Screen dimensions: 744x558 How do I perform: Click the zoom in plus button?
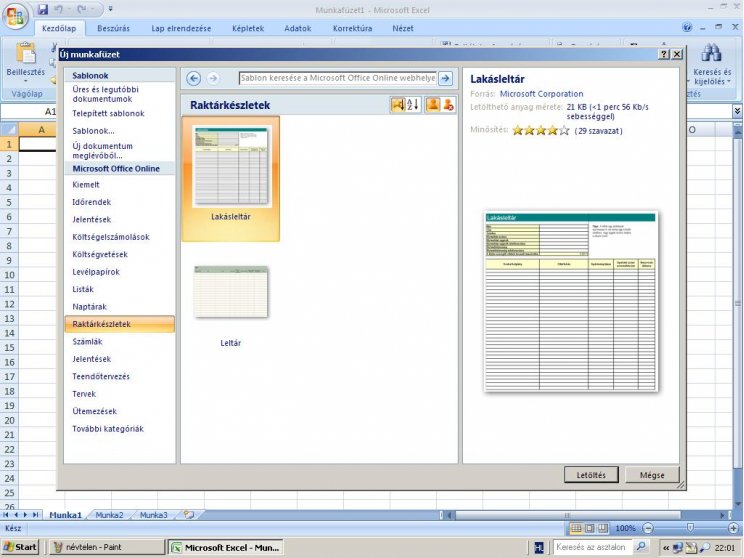point(734,528)
